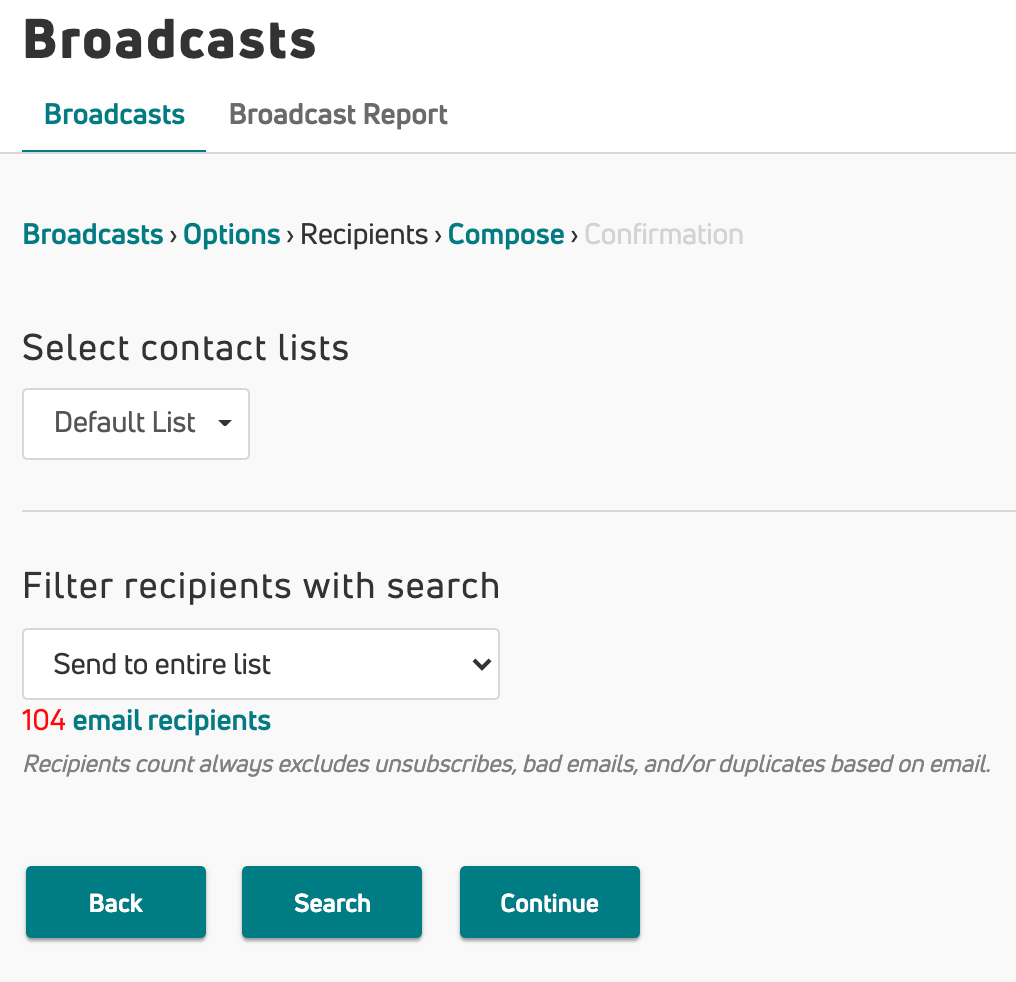Click the chevron on the recipient filter select
This screenshot has height=982, width=1016.
coord(481,664)
